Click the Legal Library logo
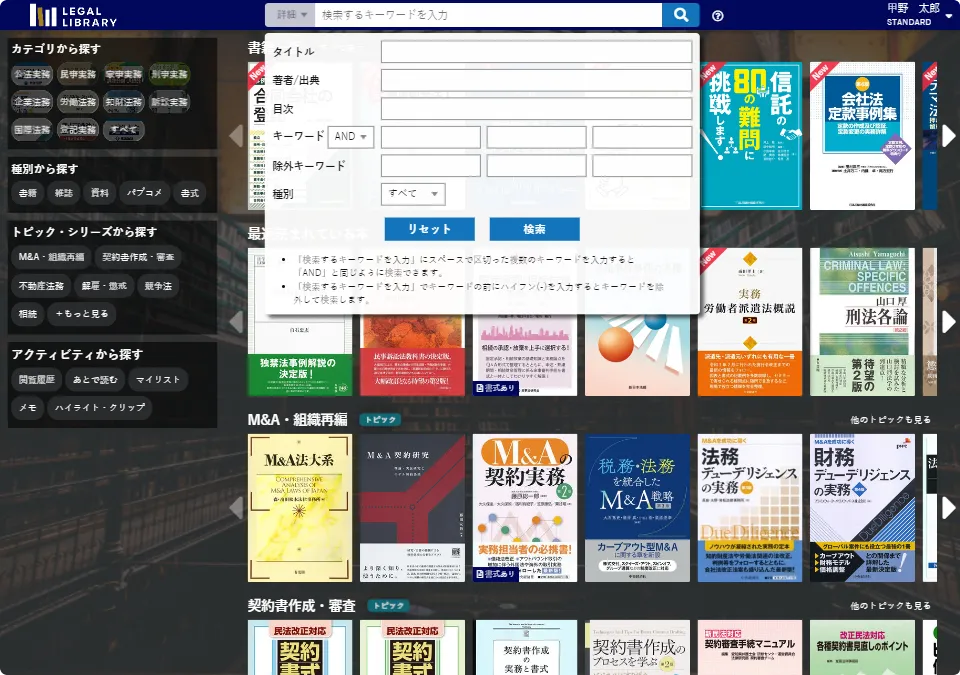Viewport: 960px width, 675px height. click(x=73, y=15)
